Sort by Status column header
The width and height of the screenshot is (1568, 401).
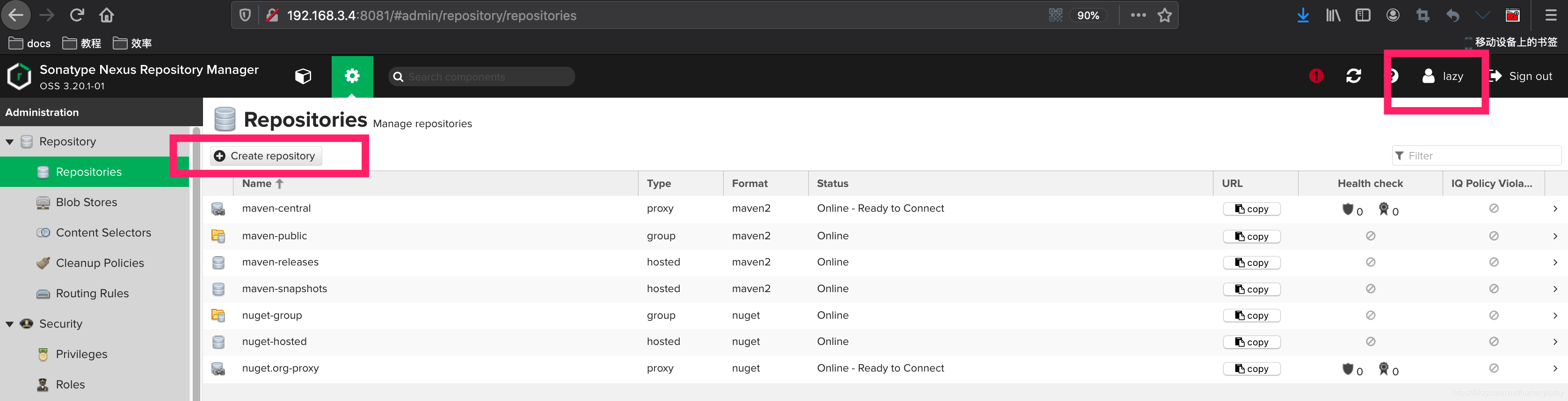point(1010,183)
